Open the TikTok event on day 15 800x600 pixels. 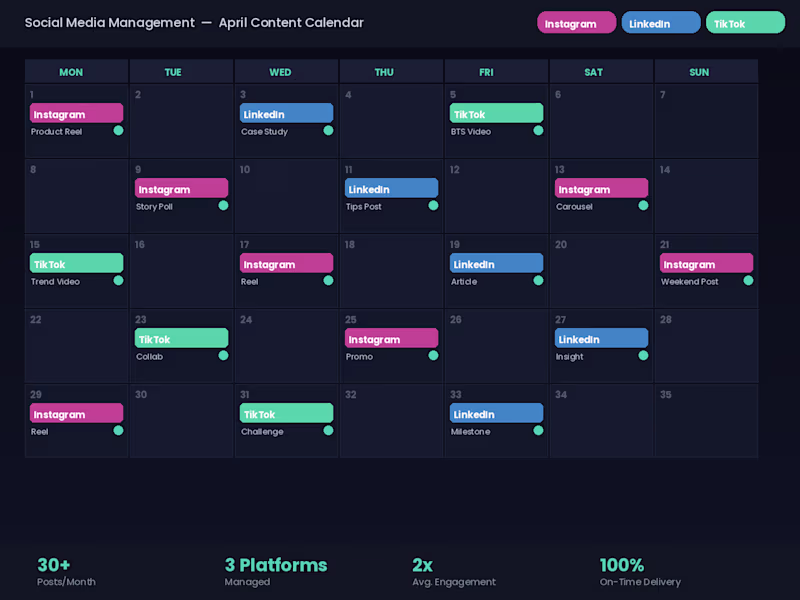pos(77,263)
